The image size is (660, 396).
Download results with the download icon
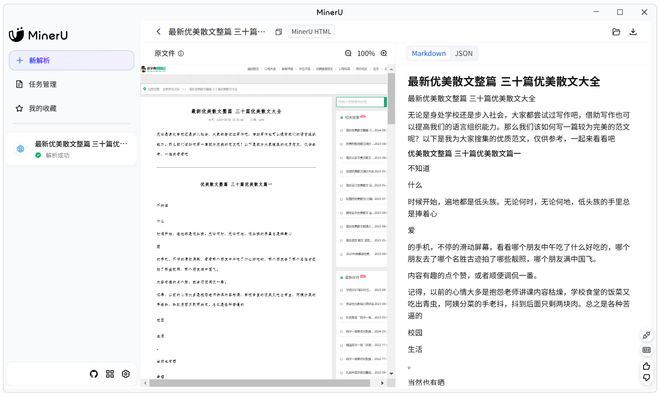633,32
